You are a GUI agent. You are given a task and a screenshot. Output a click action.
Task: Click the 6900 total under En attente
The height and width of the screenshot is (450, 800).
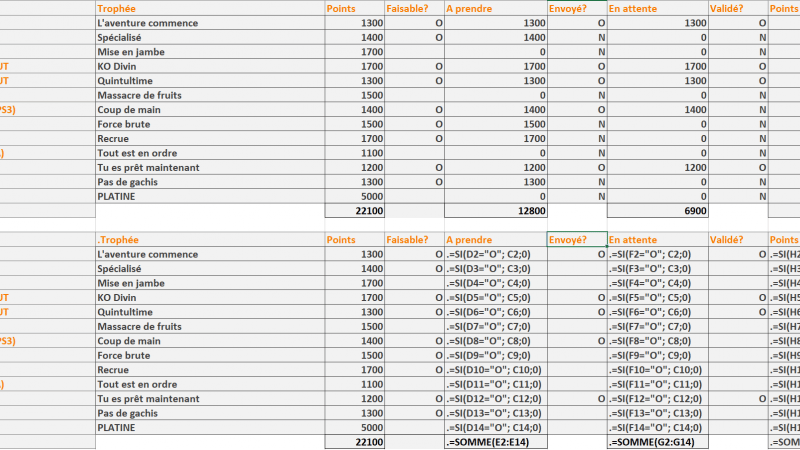pyautogui.click(x=658, y=211)
